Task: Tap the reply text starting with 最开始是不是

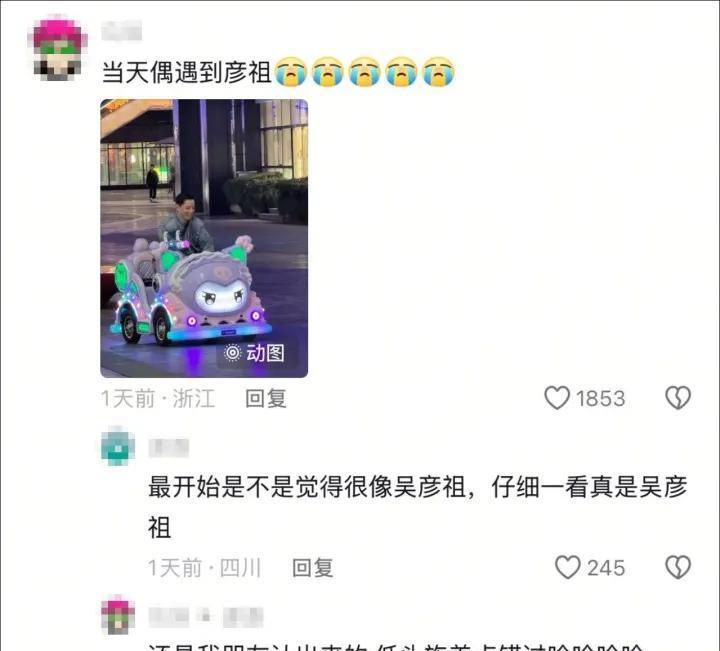Action: click(417, 507)
